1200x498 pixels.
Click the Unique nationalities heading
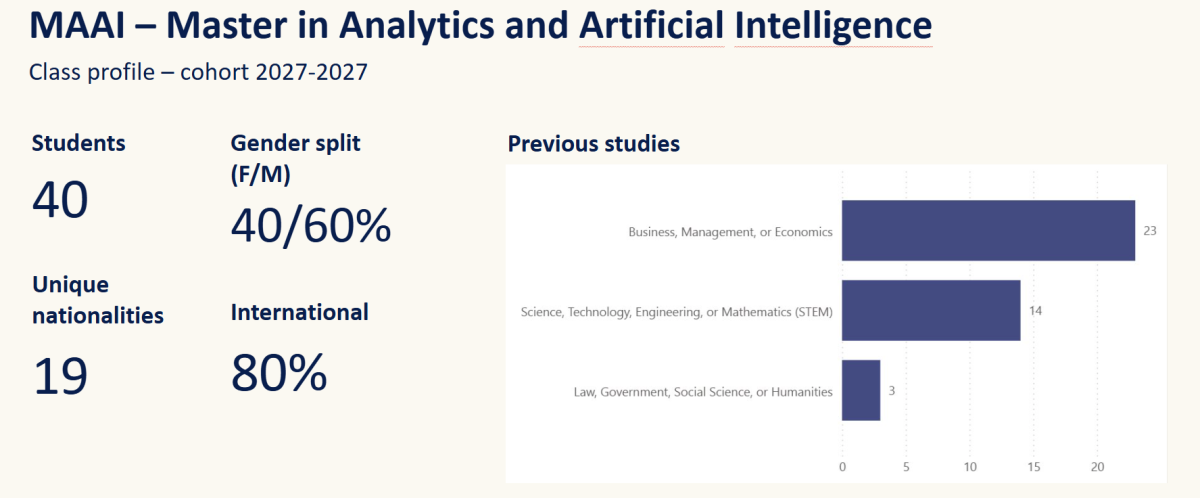(x=97, y=300)
